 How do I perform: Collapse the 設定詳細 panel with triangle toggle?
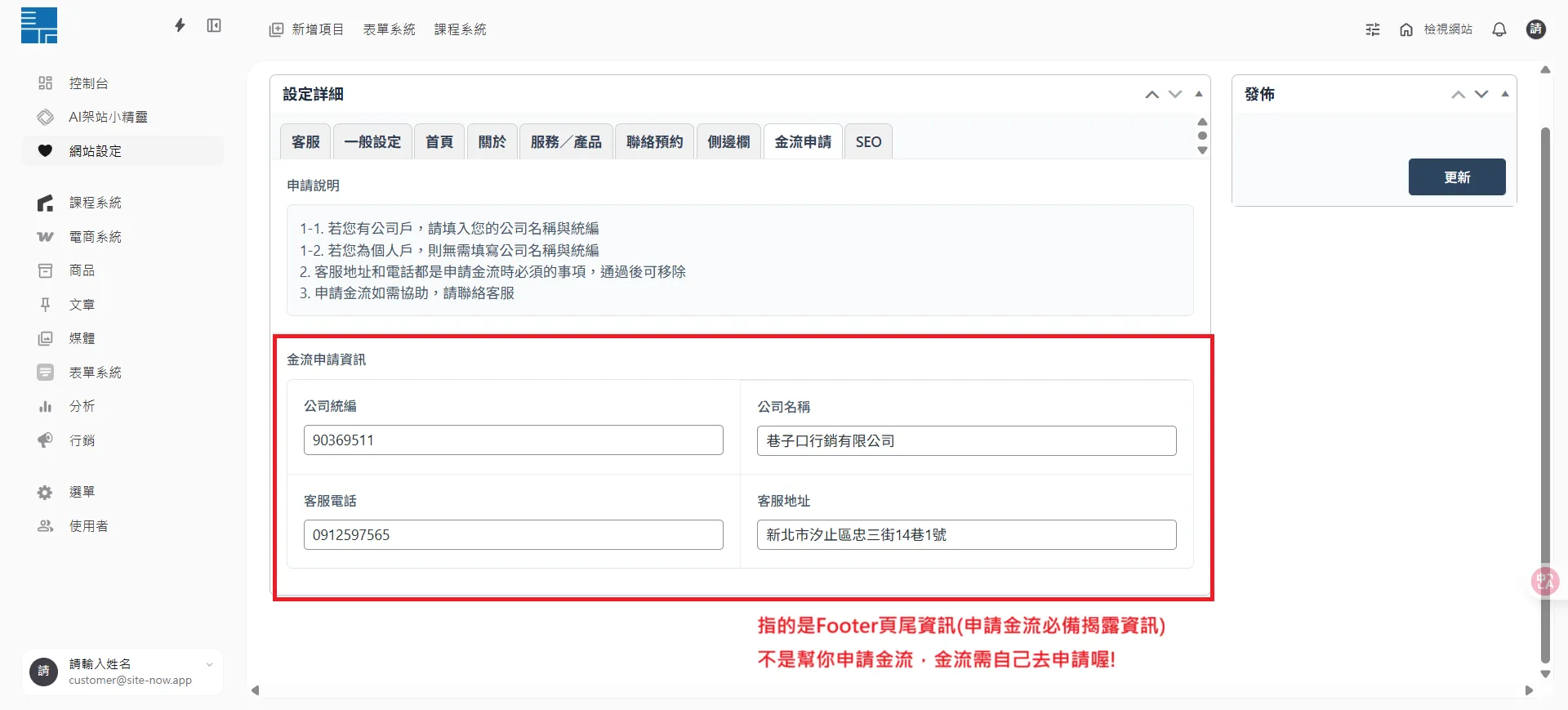(x=1199, y=94)
